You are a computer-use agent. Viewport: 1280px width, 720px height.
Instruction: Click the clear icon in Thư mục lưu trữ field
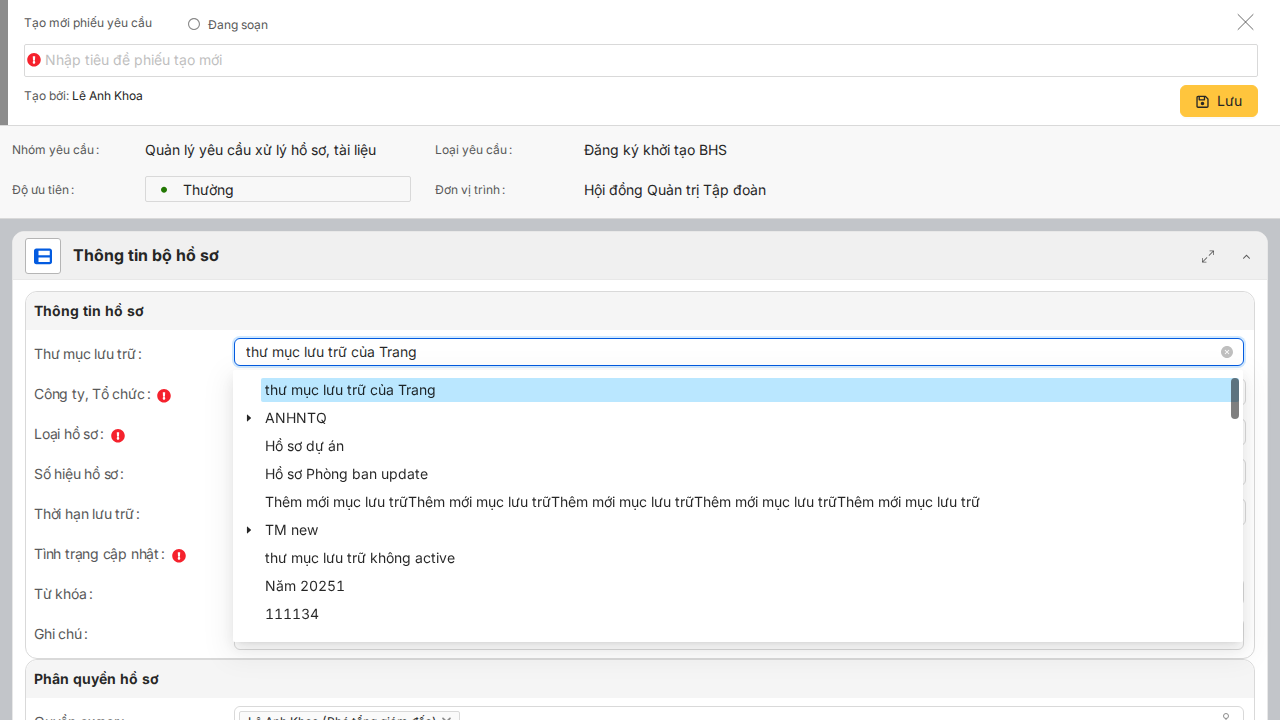tap(1227, 352)
